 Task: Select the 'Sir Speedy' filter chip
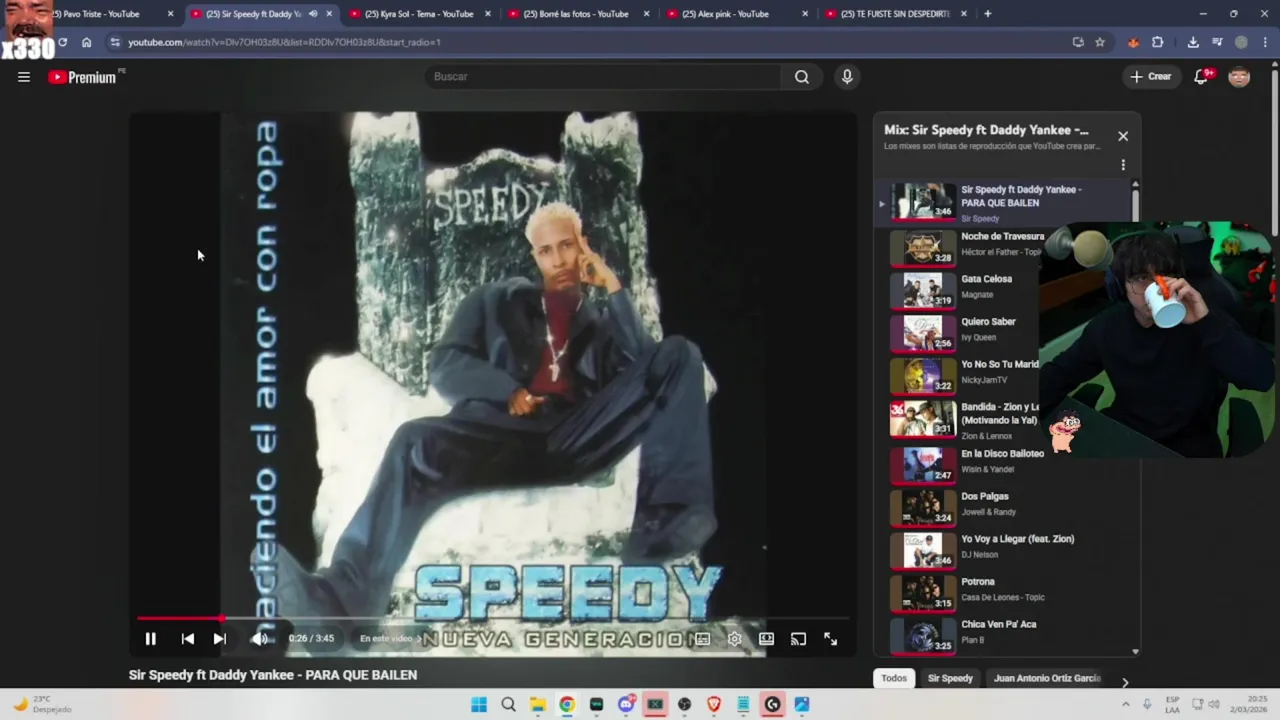tap(950, 678)
